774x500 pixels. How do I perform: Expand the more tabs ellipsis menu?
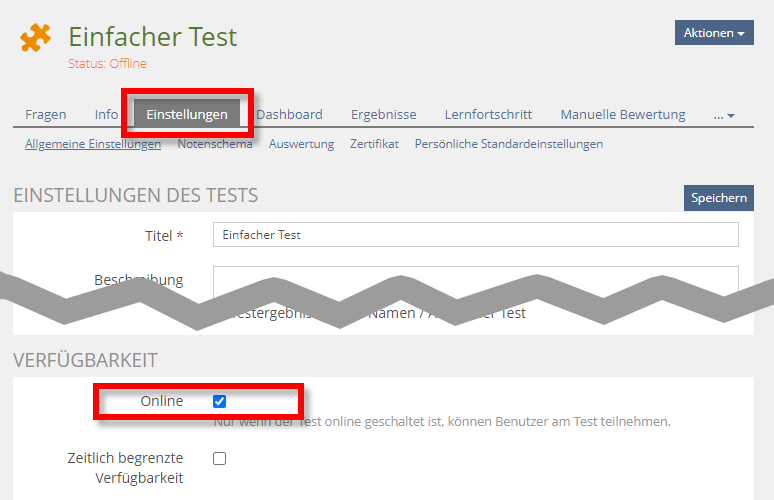724,115
